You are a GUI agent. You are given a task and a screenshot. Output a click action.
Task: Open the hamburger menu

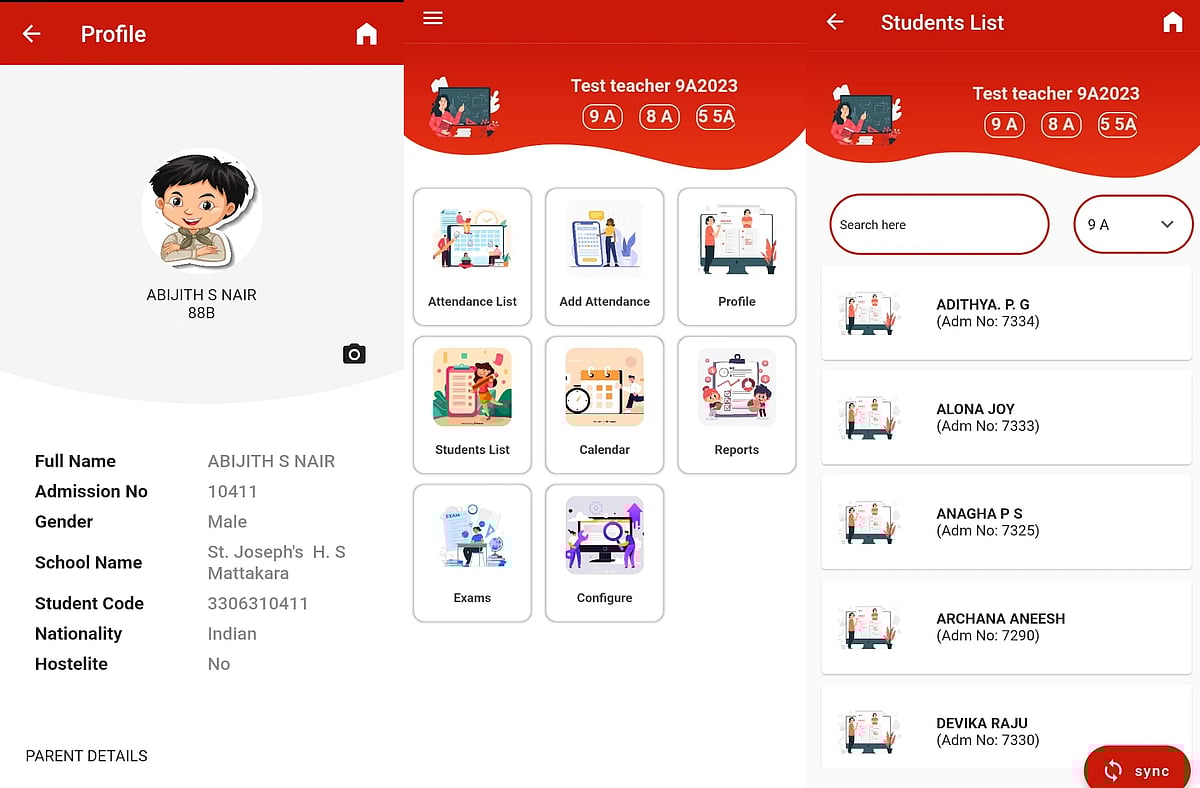point(433,18)
